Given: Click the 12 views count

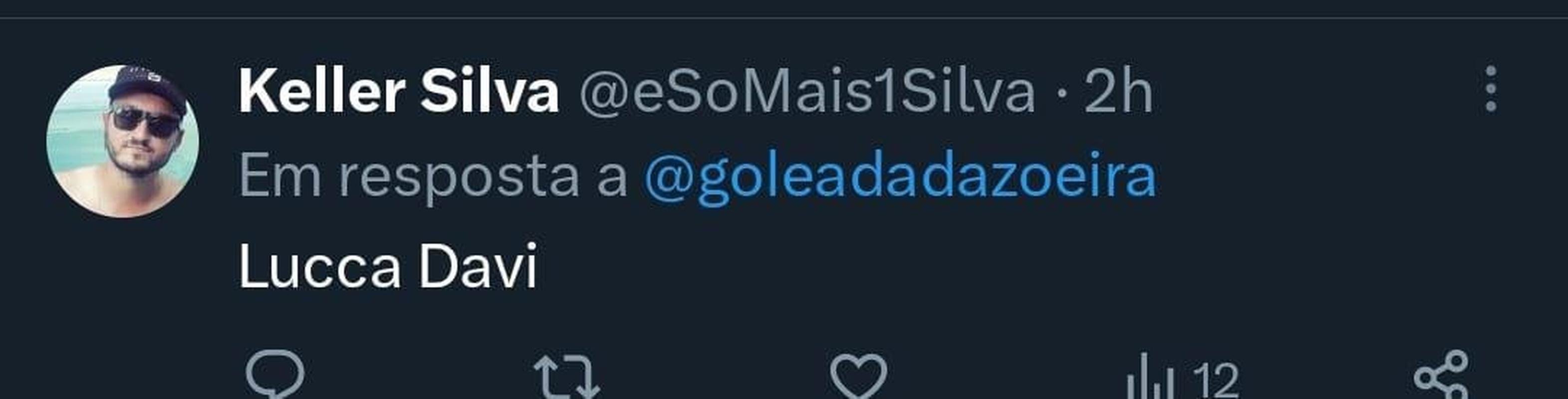Looking at the screenshot, I should [x=1216, y=382].
